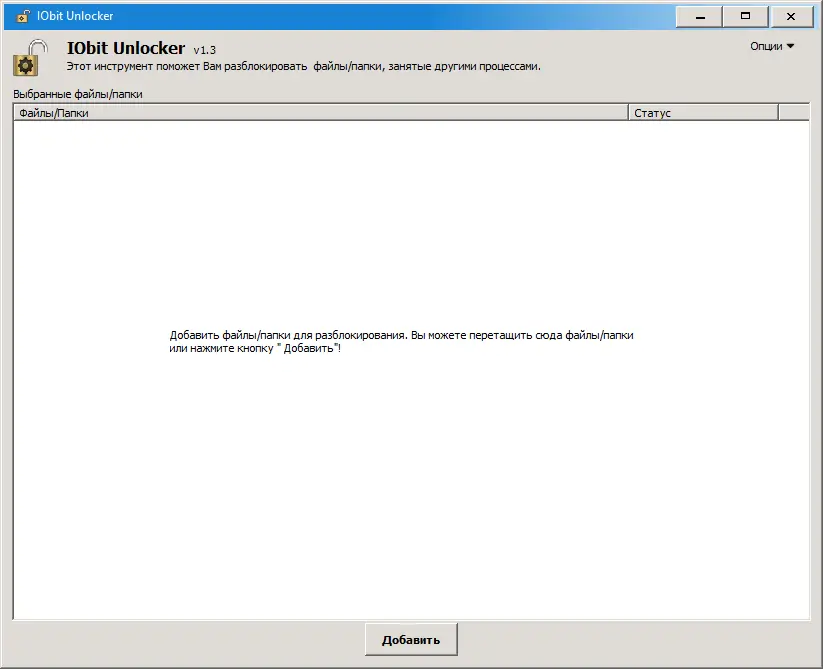This screenshot has height=669, width=823.
Task: Minimize the IObit Unlocker window
Action: tap(699, 17)
